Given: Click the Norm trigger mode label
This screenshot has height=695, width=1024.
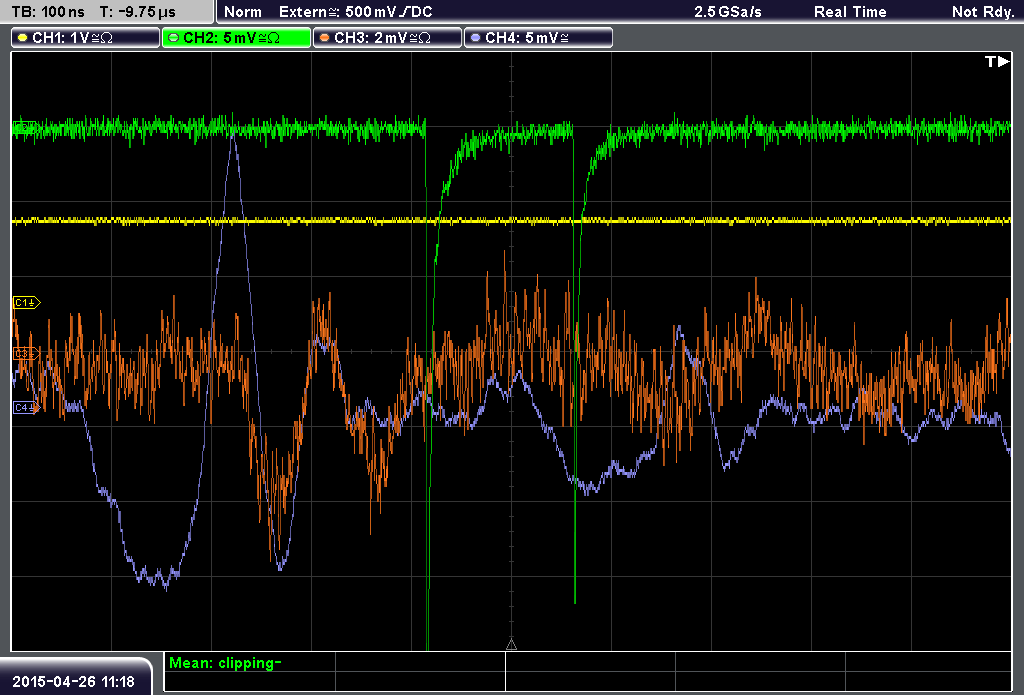Looking at the screenshot, I should [243, 12].
